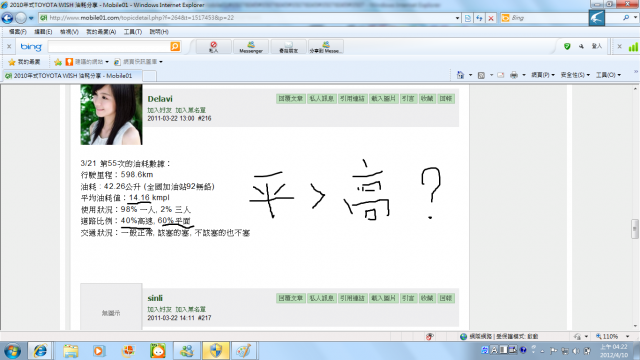This screenshot has width=640, height=360.
Task: Open the 說明(H) menu
Action: 159,32
